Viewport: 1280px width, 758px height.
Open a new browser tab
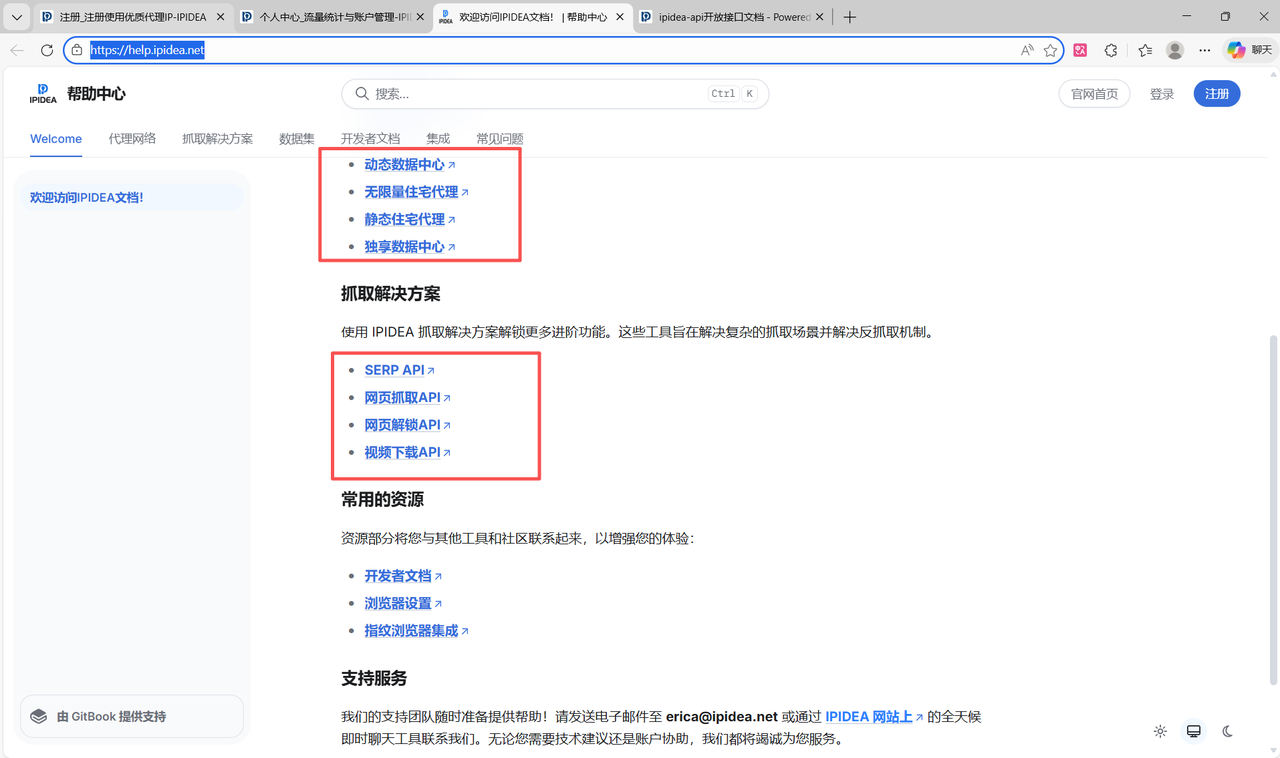coord(850,17)
